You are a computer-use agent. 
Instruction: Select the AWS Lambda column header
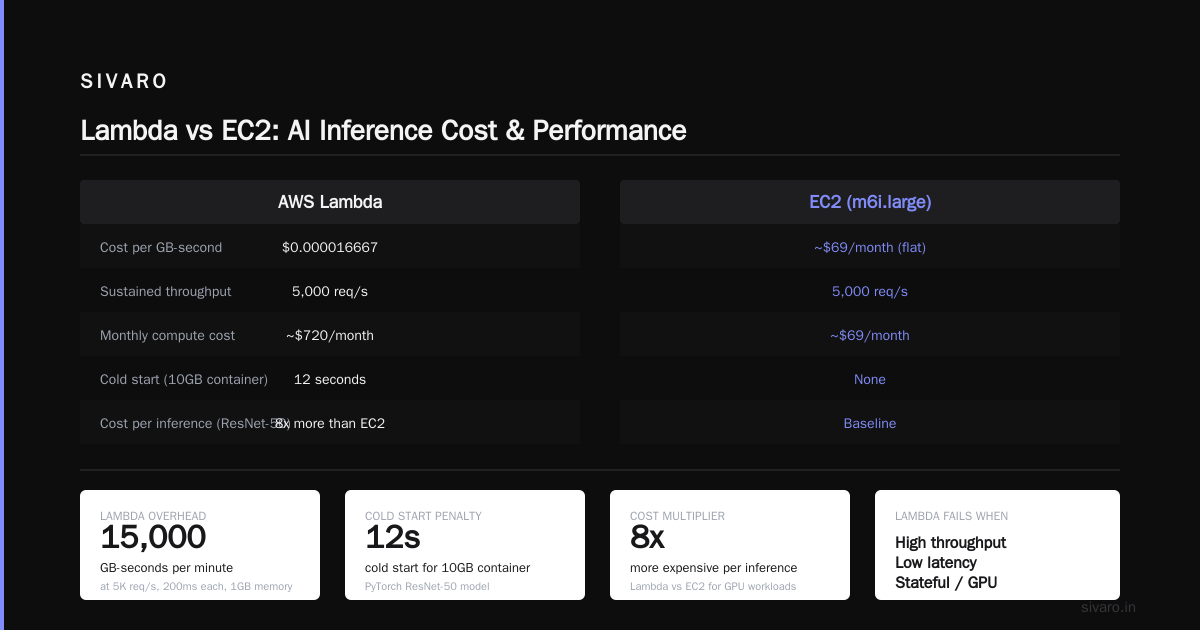point(330,202)
